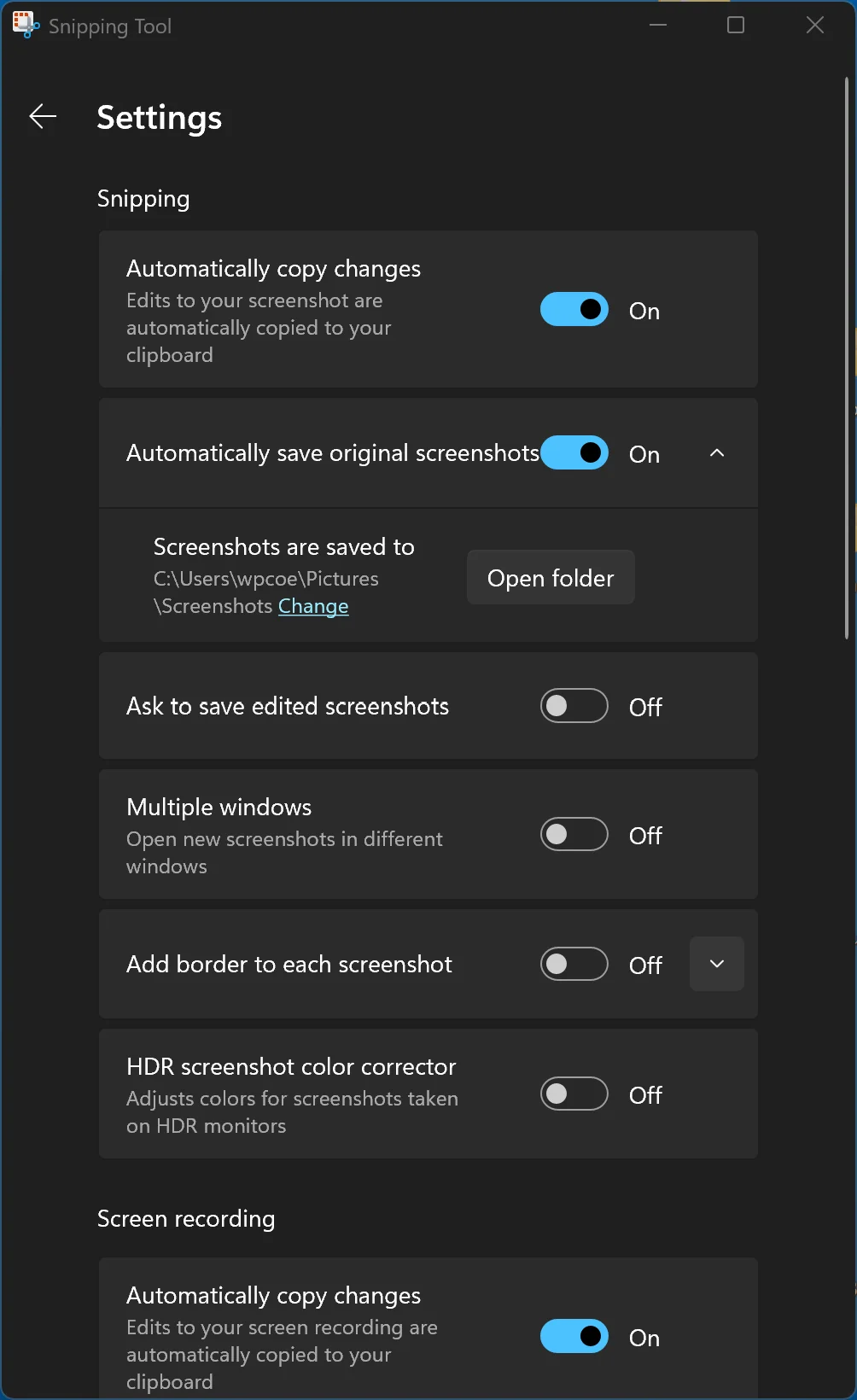857x1400 pixels.
Task: Switch on HDR screenshot color corrector
Action: [574, 1094]
